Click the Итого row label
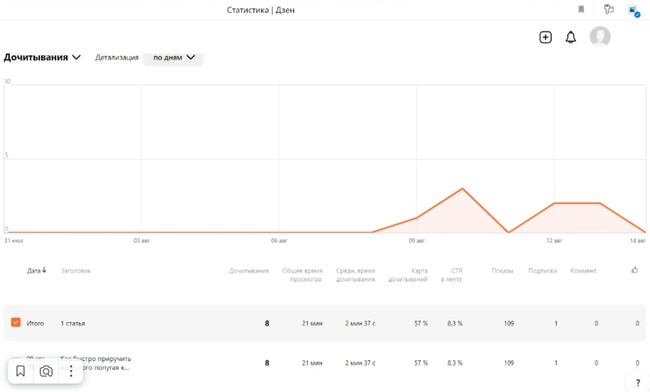 click(35, 323)
